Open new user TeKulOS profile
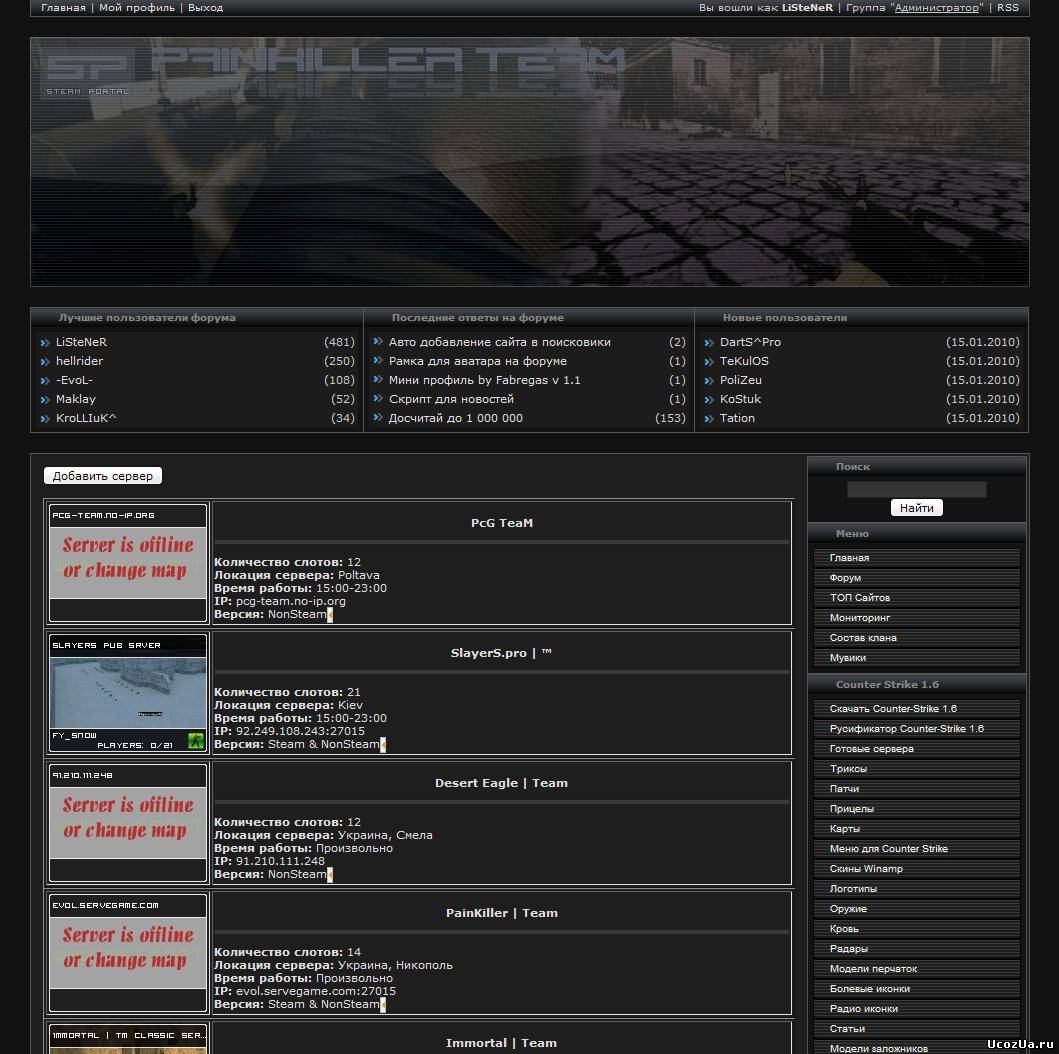 click(x=744, y=361)
